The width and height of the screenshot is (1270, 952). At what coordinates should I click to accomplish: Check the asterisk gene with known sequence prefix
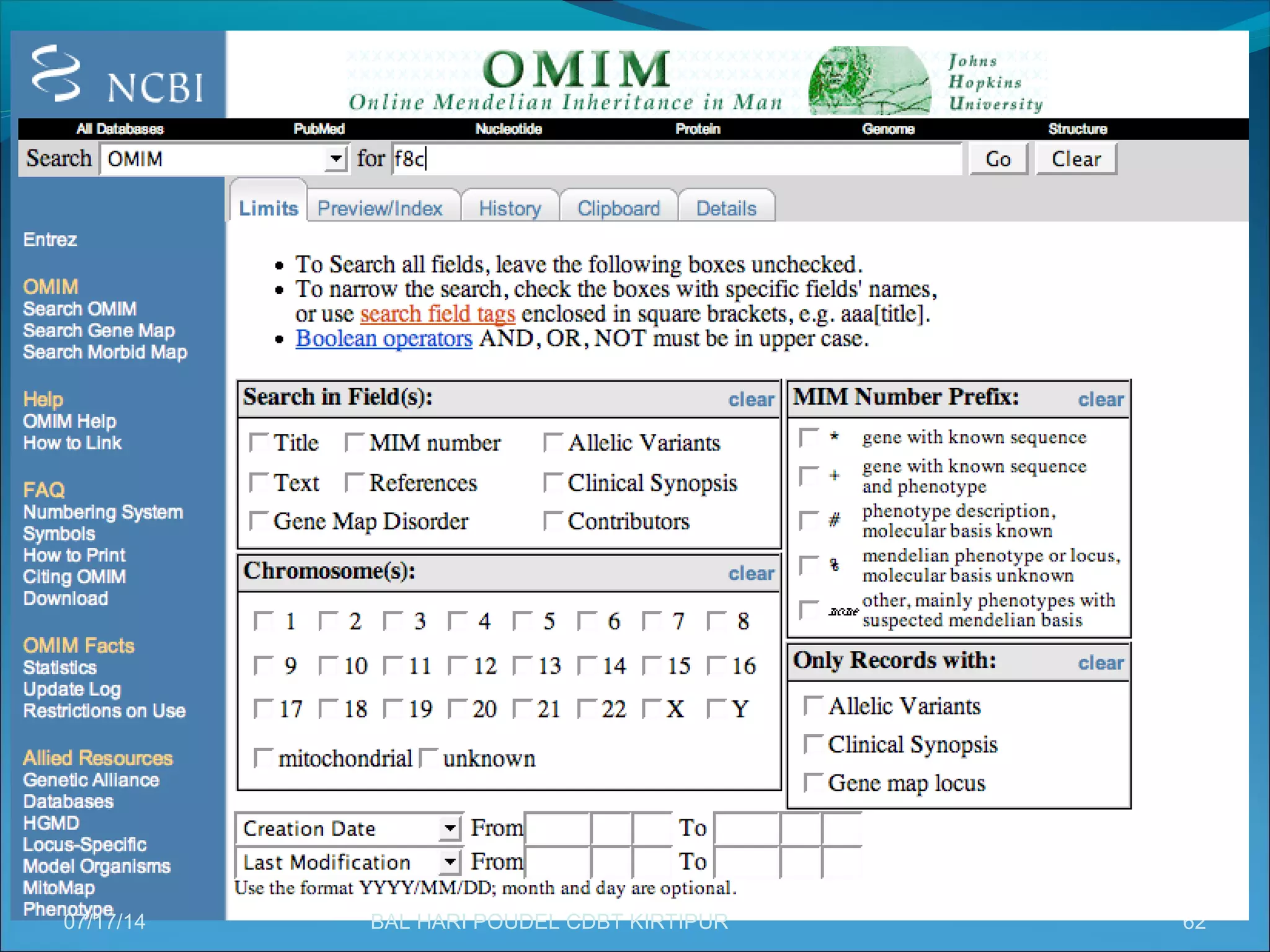(809, 438)
